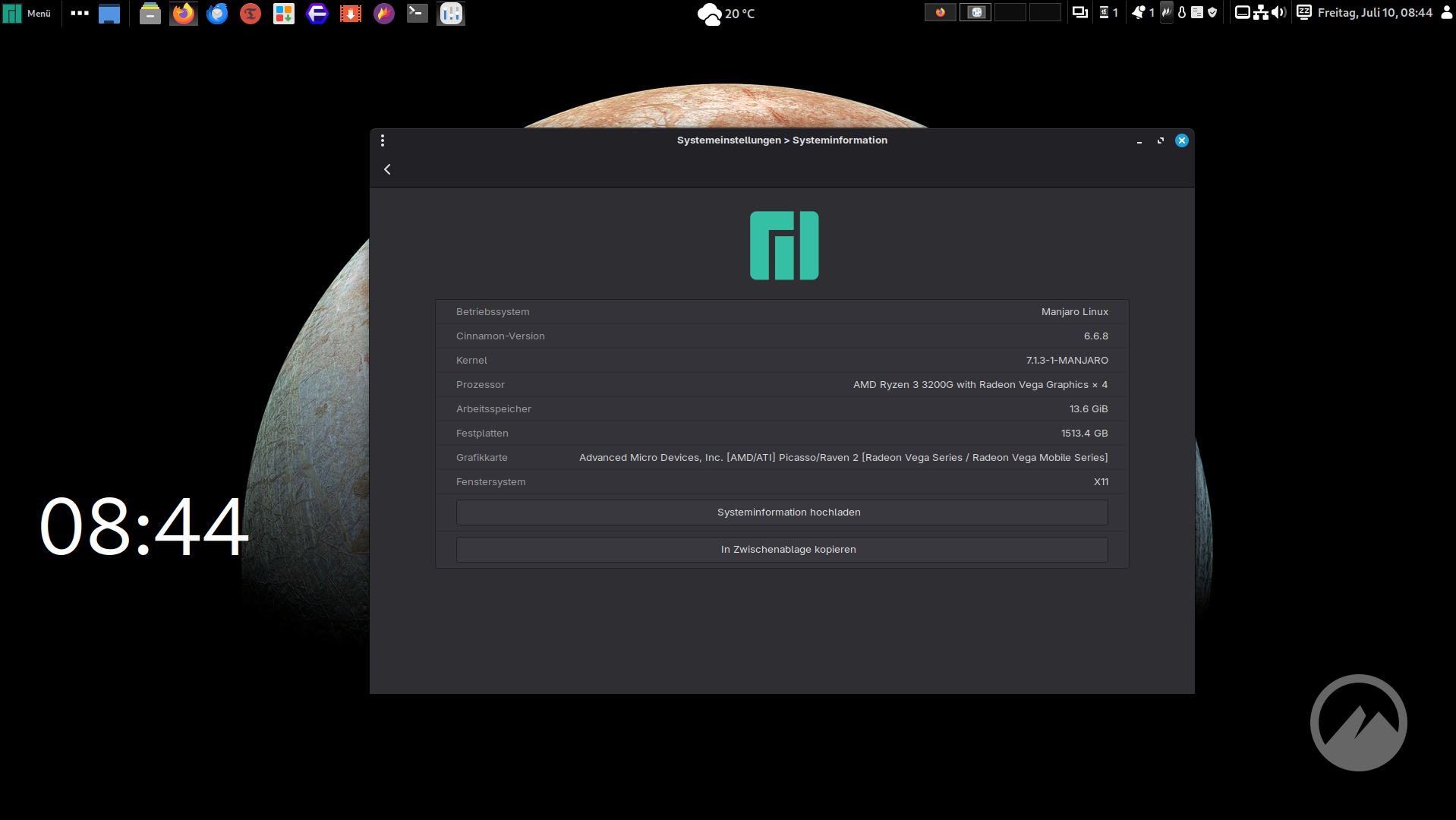
Task: Launch Thunderbird mail client
Action: point(217,13)
